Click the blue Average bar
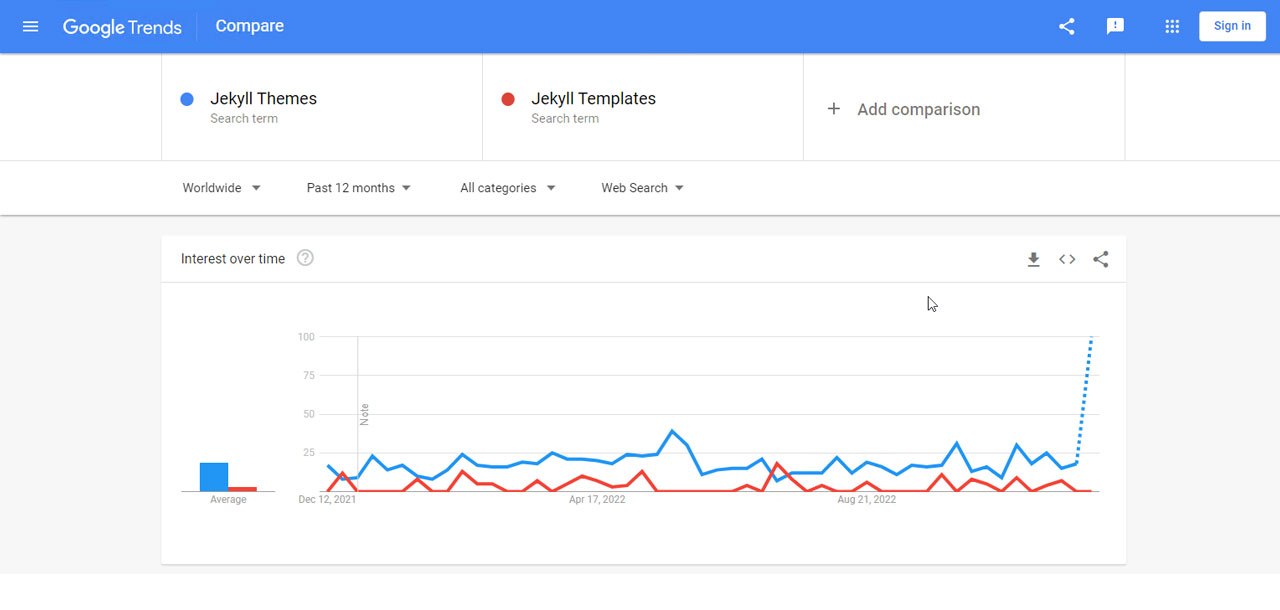Viewport: 1280px width, 610px height. (x=214, y=477)
